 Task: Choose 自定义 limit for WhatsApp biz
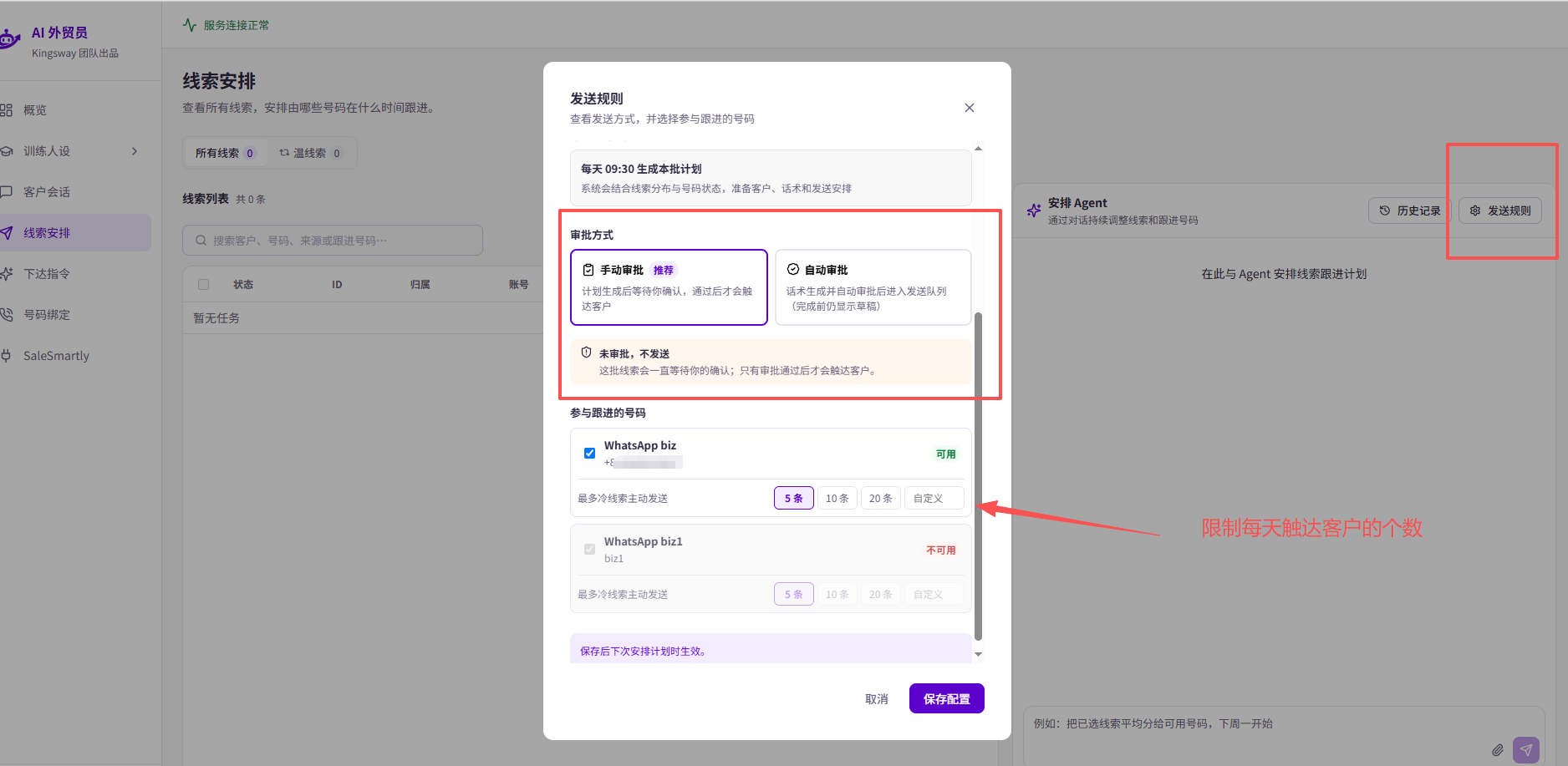tap(934, 498)
